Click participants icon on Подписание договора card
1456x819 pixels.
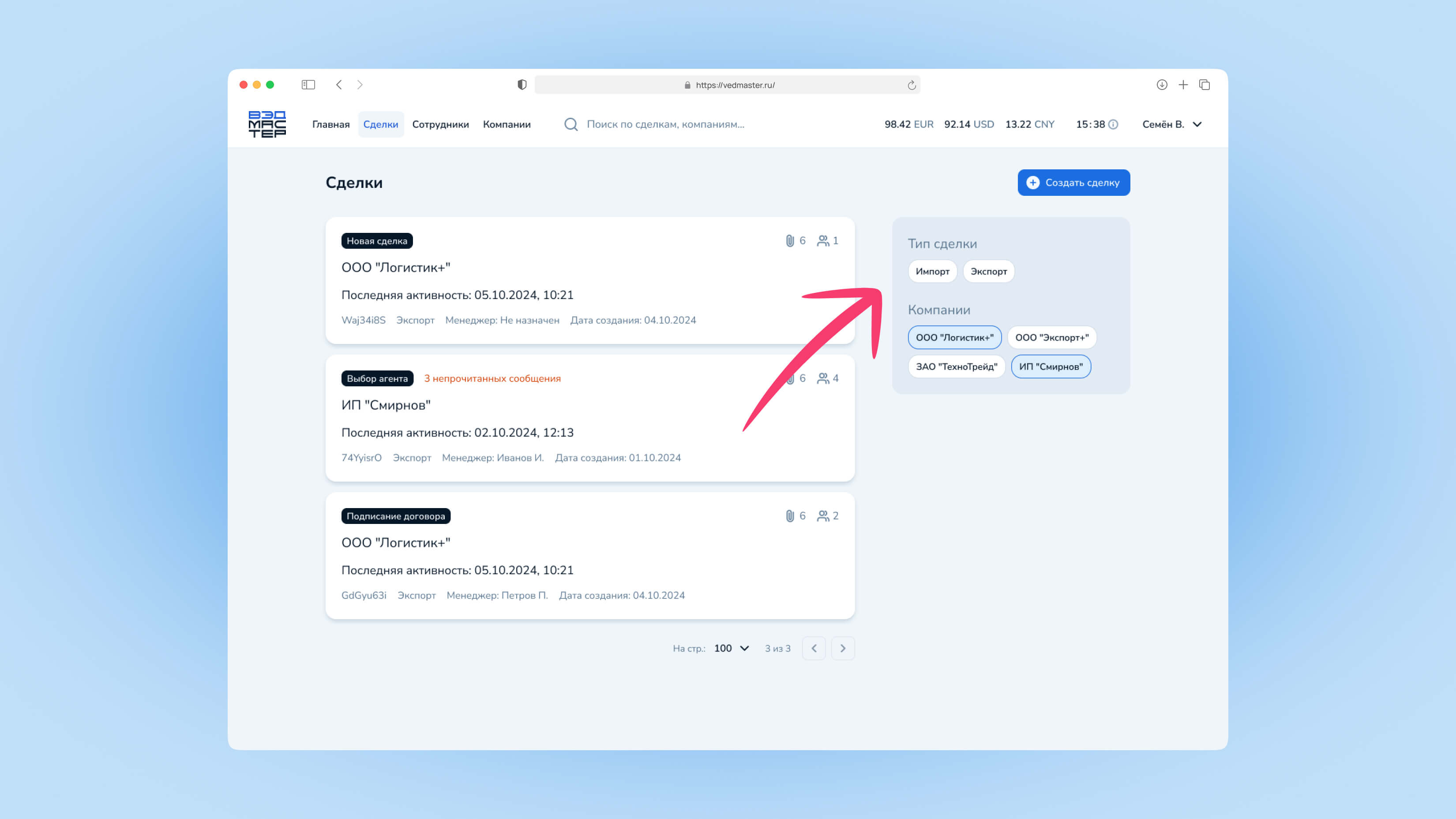click(x=823, y=516)
